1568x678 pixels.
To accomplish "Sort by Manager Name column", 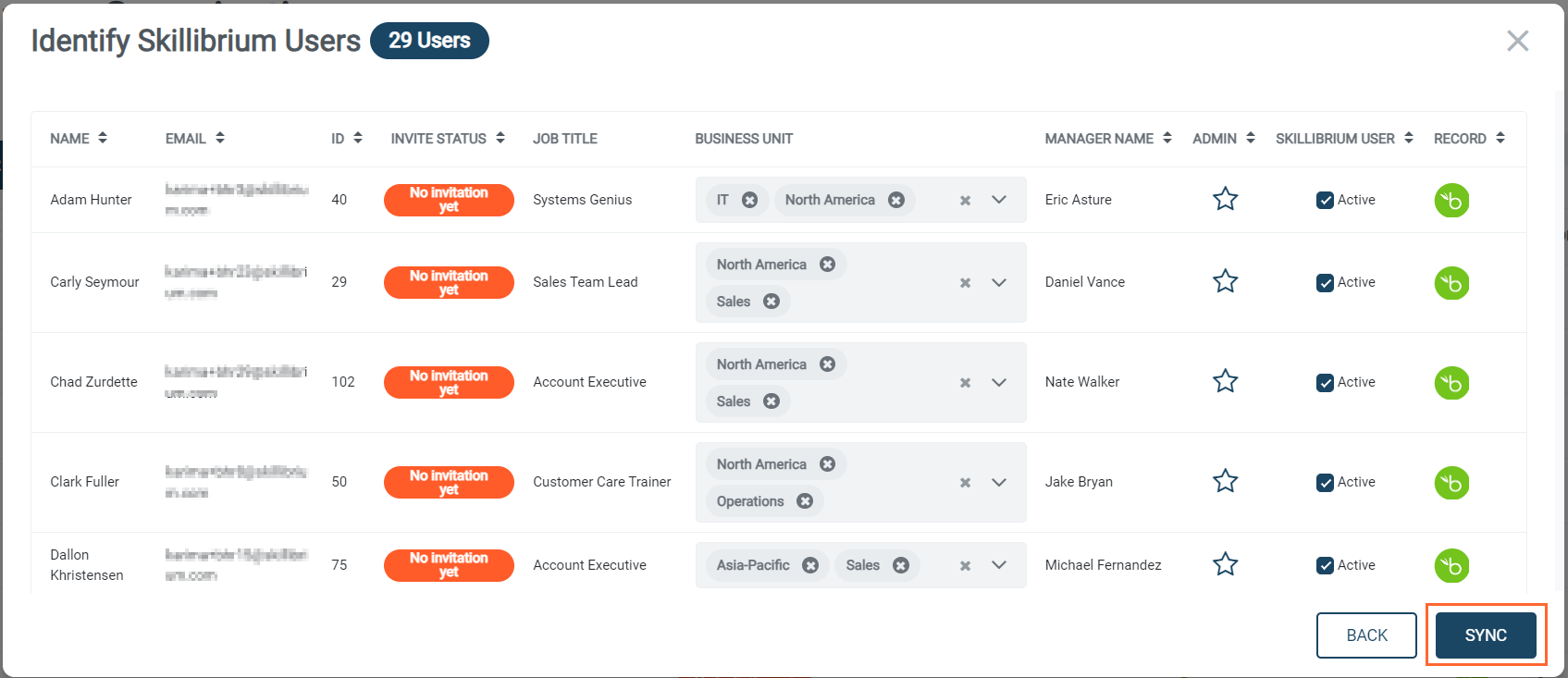I will (x=1108, y=139).
